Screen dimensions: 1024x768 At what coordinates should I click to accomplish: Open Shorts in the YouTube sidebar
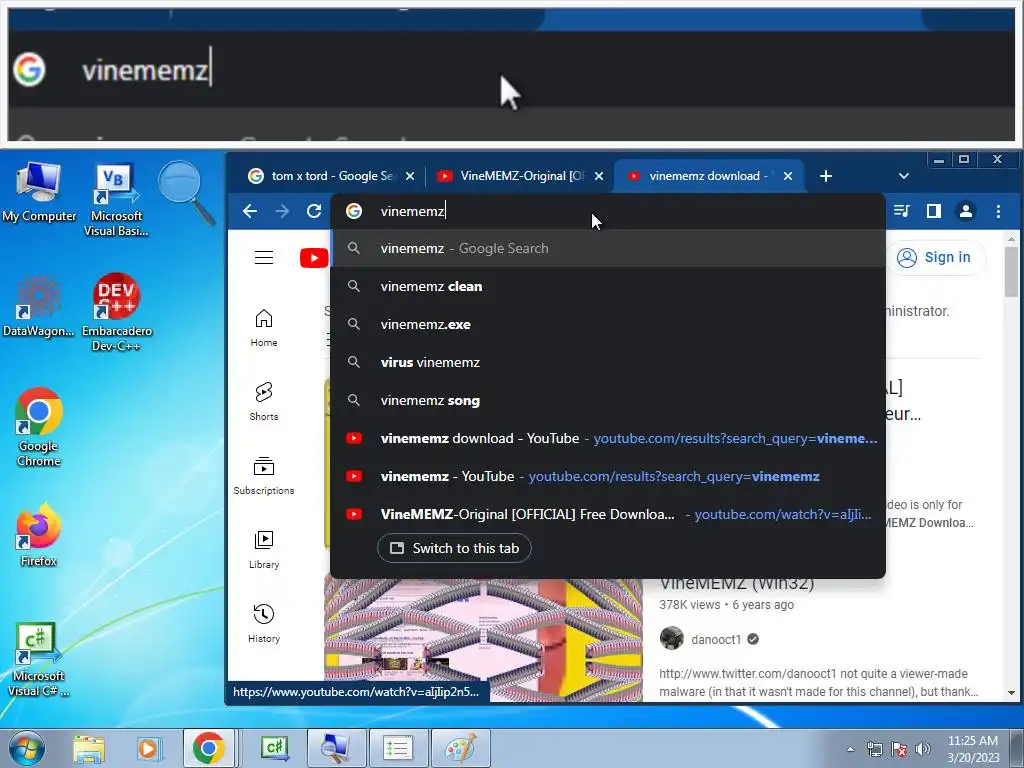coord(264,401)
